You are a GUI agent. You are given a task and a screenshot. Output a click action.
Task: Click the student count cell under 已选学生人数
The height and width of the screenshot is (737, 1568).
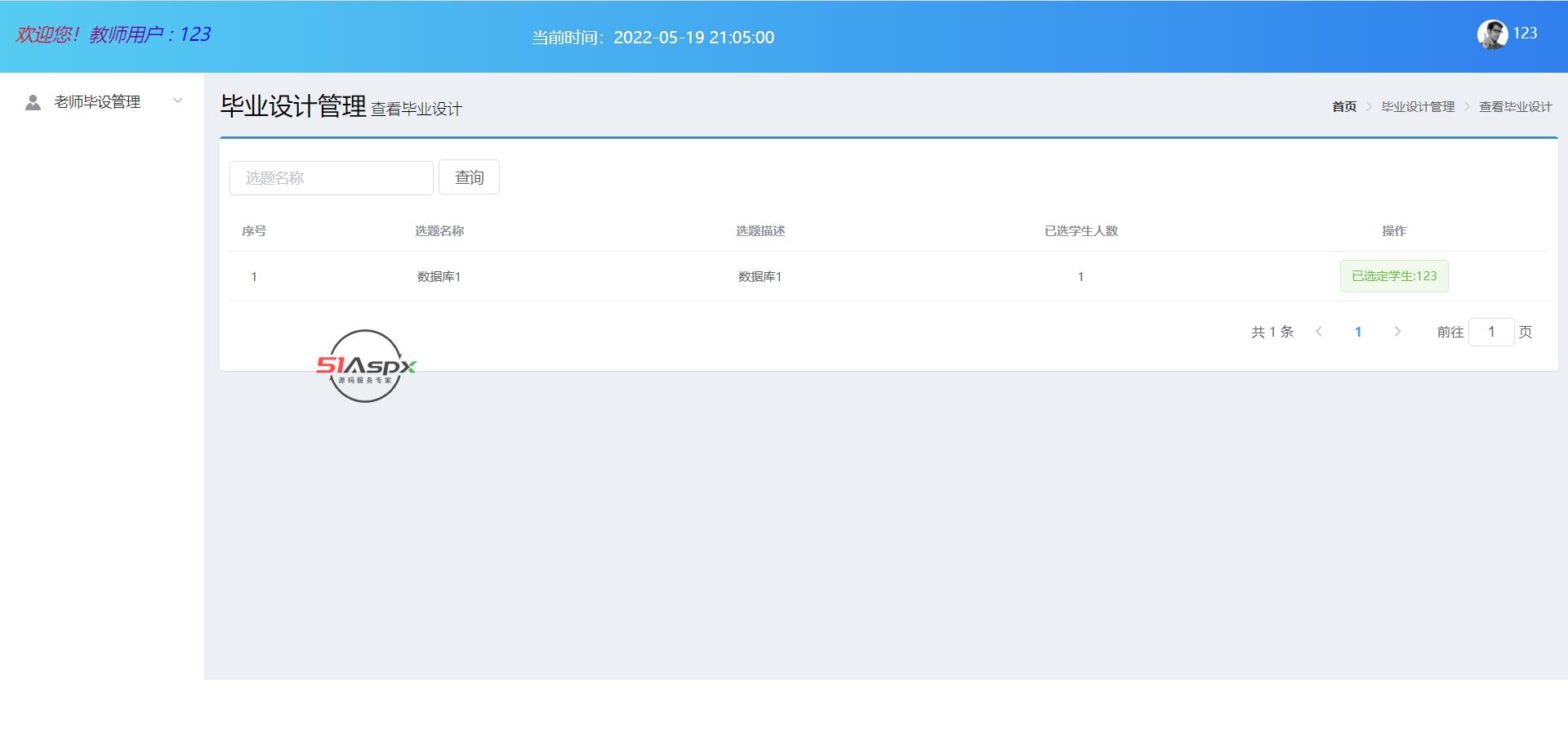coord(1081,277)
